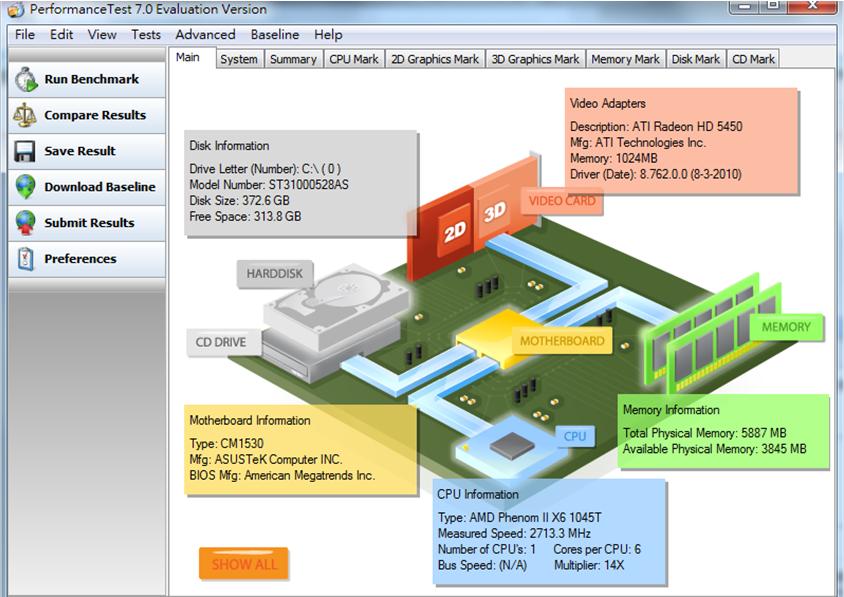Click the Measured Speed 2713.3 MHz line

pos(514,533)
